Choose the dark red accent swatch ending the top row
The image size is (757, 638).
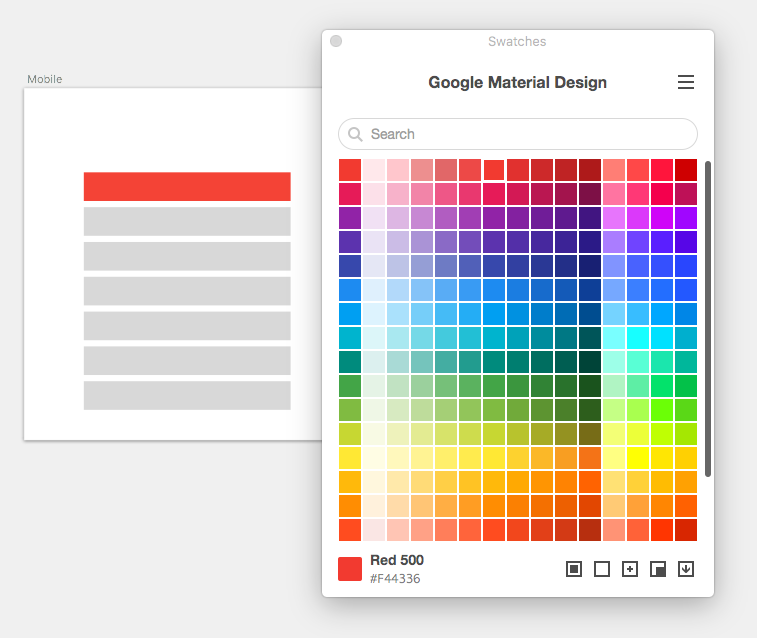pos(686,170)
